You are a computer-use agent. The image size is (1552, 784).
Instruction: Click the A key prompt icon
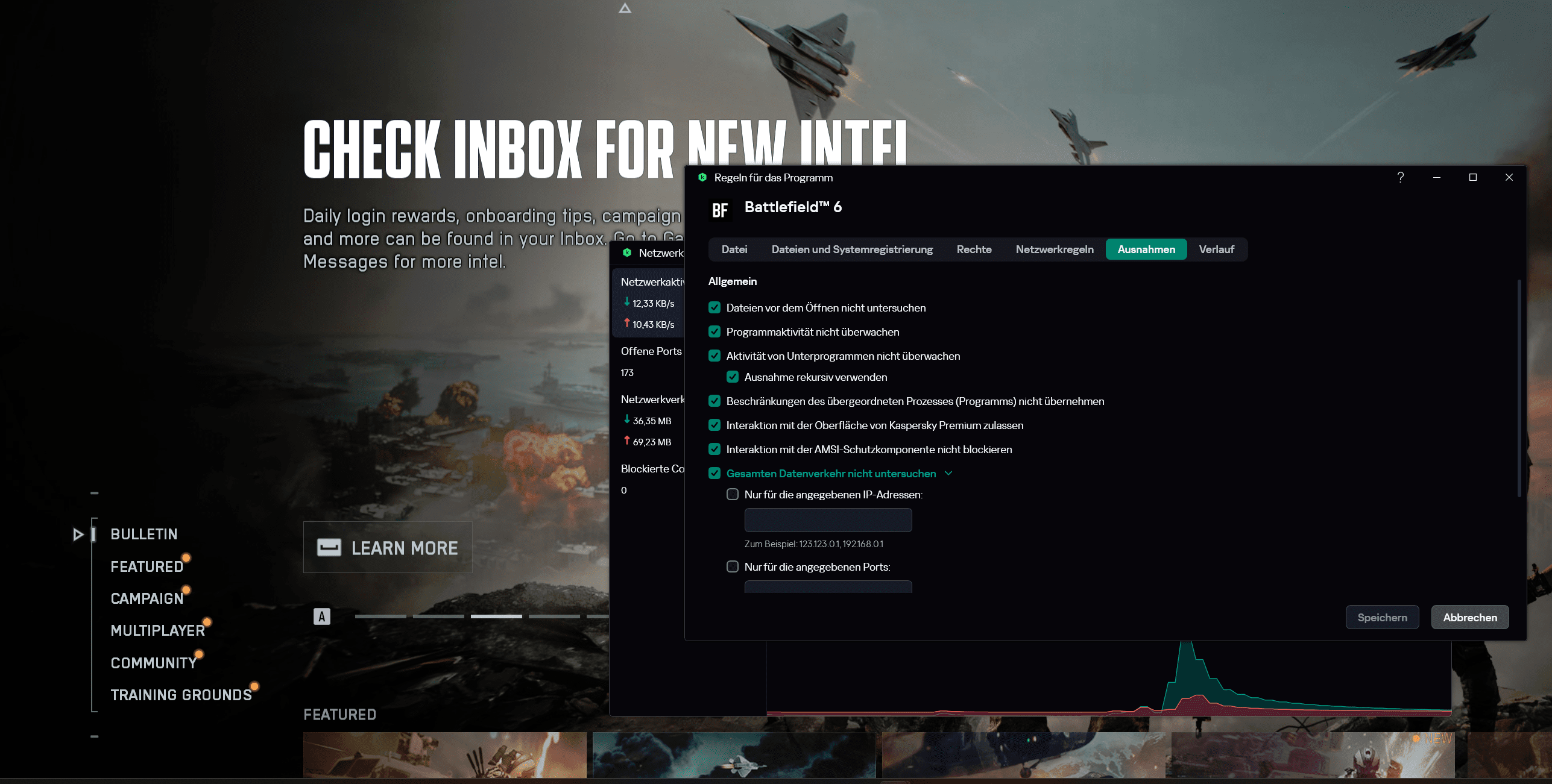point(321,616)
